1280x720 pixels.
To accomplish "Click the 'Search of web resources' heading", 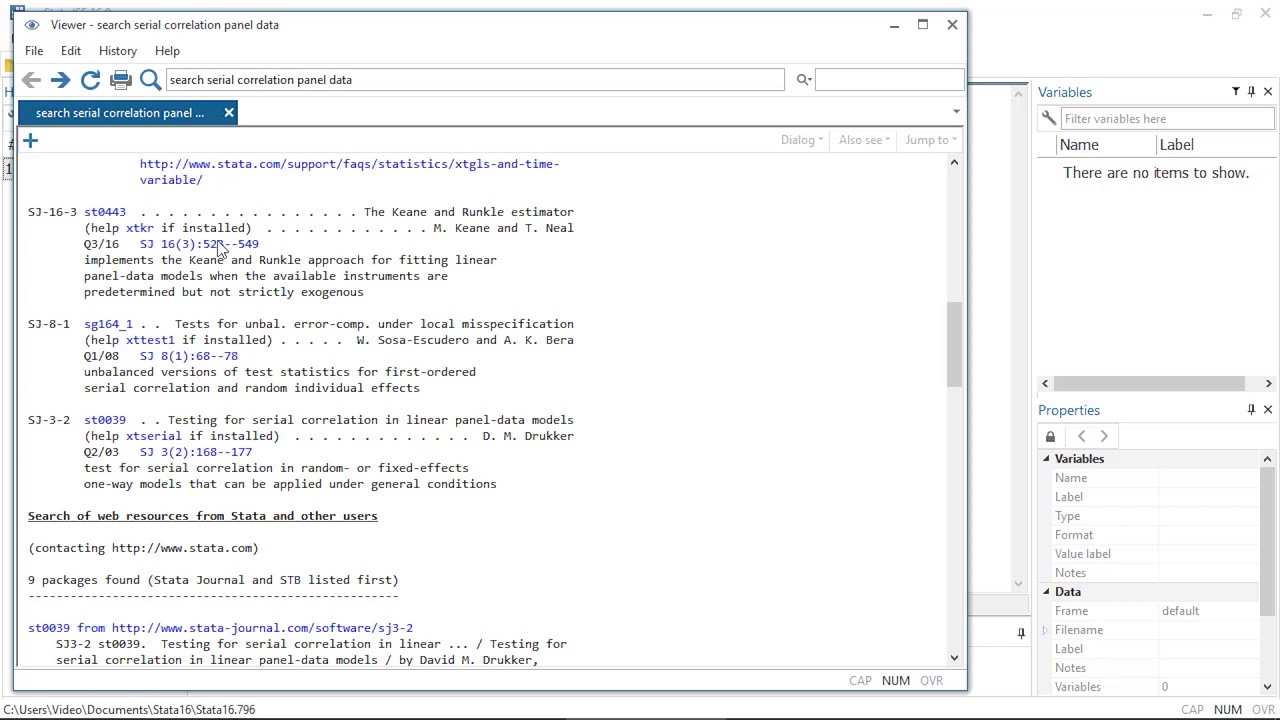I will 203,516.
